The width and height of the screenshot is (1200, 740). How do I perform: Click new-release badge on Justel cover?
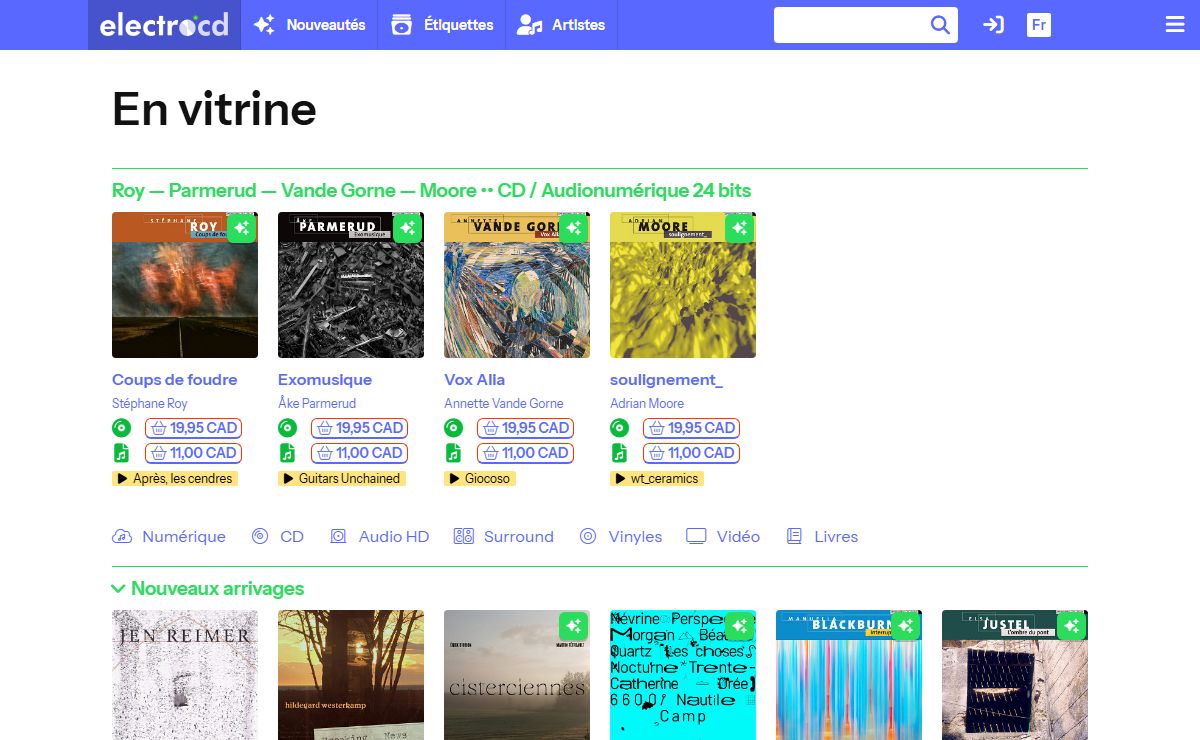(1071, 626)
